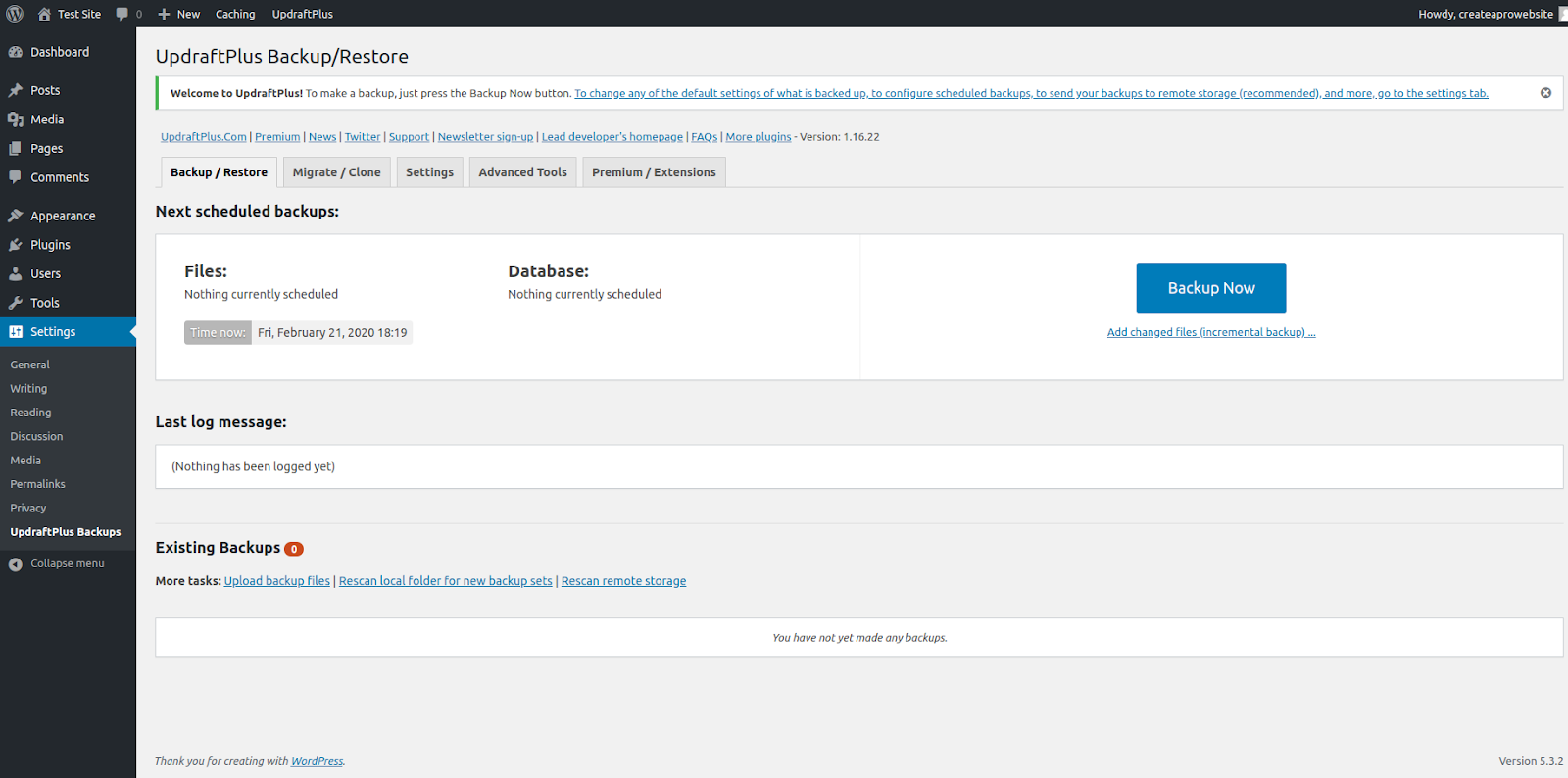Viewport: 1568px width, 778px height.
Task: Open the General settings submenu item
Action: pyautogui.click(x=30, y=365)
